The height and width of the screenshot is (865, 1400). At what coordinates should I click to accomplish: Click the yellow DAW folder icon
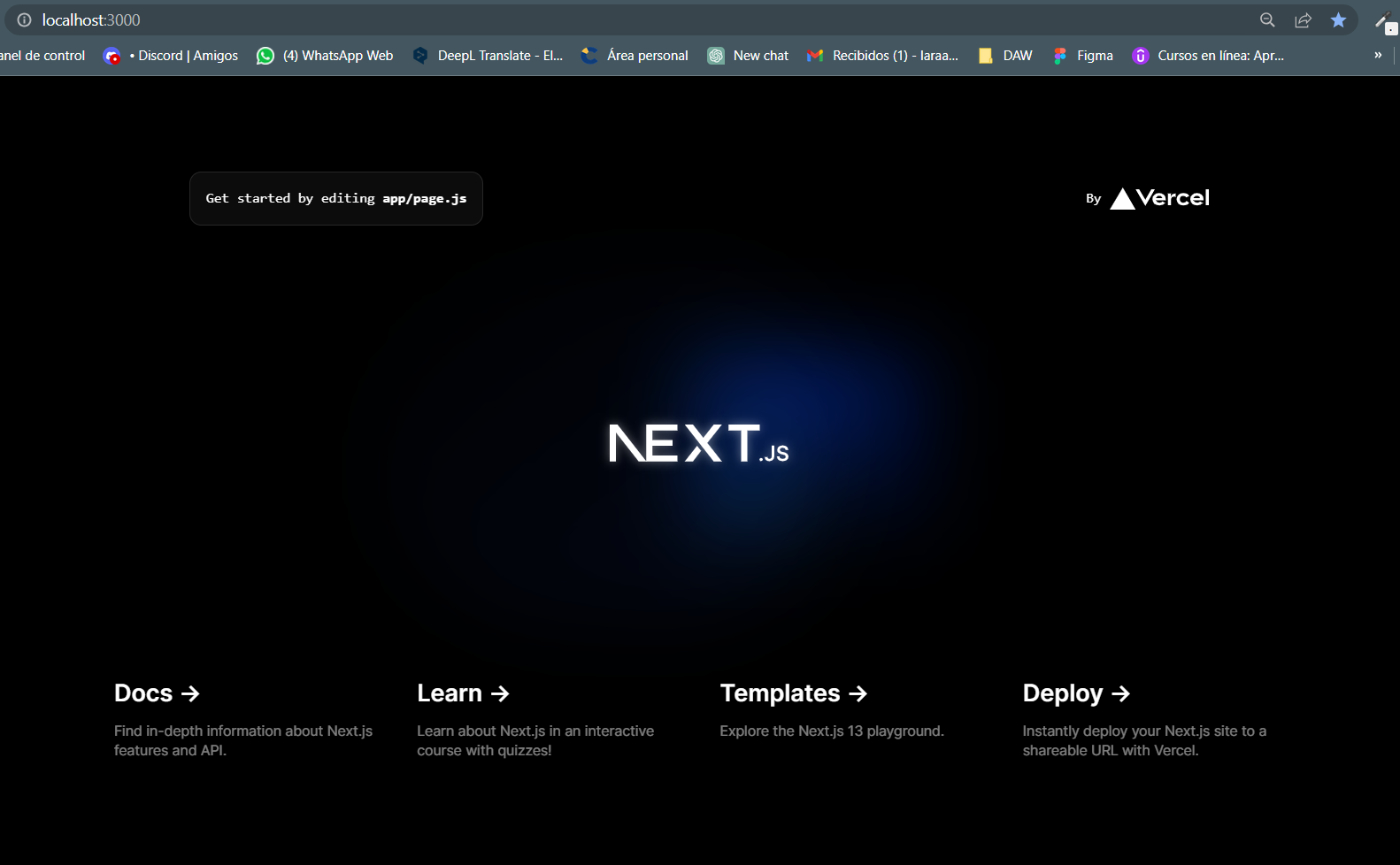(x=985, y=56)
